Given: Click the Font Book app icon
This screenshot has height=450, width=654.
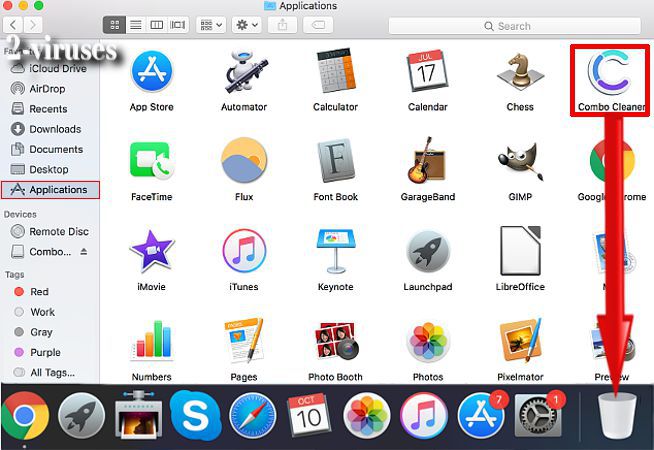Looking at the screenshot, I should click(x=336, y=161).
